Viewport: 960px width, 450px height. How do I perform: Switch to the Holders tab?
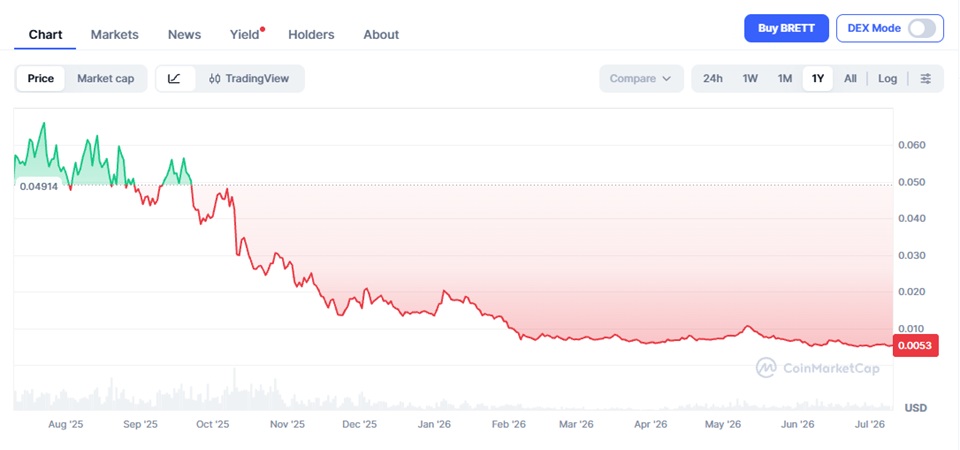311,35
